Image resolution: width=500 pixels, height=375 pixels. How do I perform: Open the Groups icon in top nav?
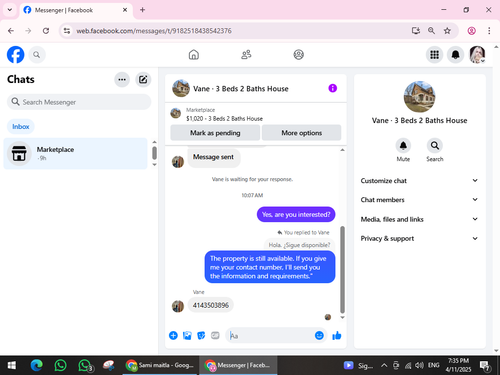298,55
